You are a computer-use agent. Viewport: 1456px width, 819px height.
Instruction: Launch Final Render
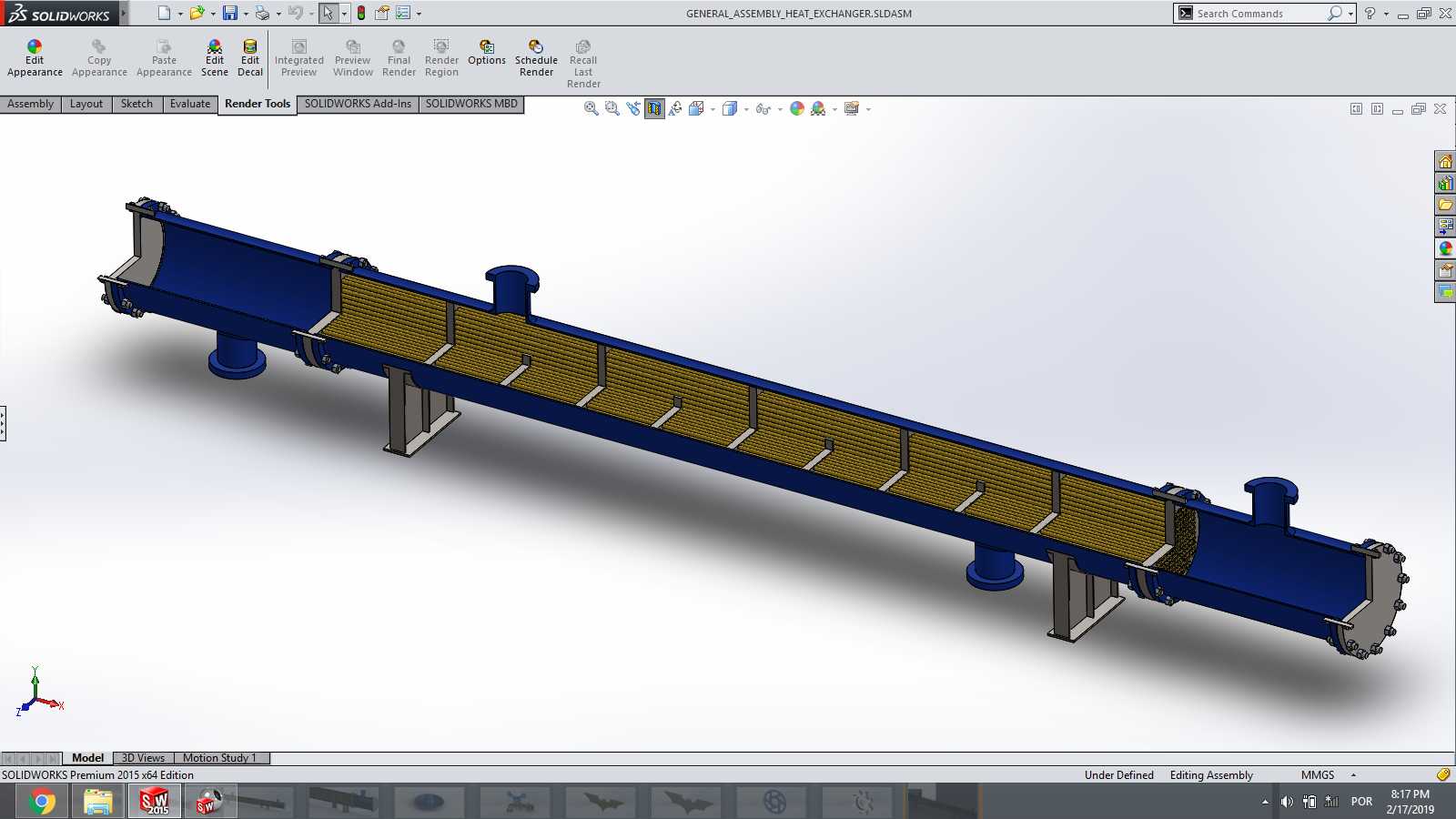pyautogui.click(x=399, y=58)
